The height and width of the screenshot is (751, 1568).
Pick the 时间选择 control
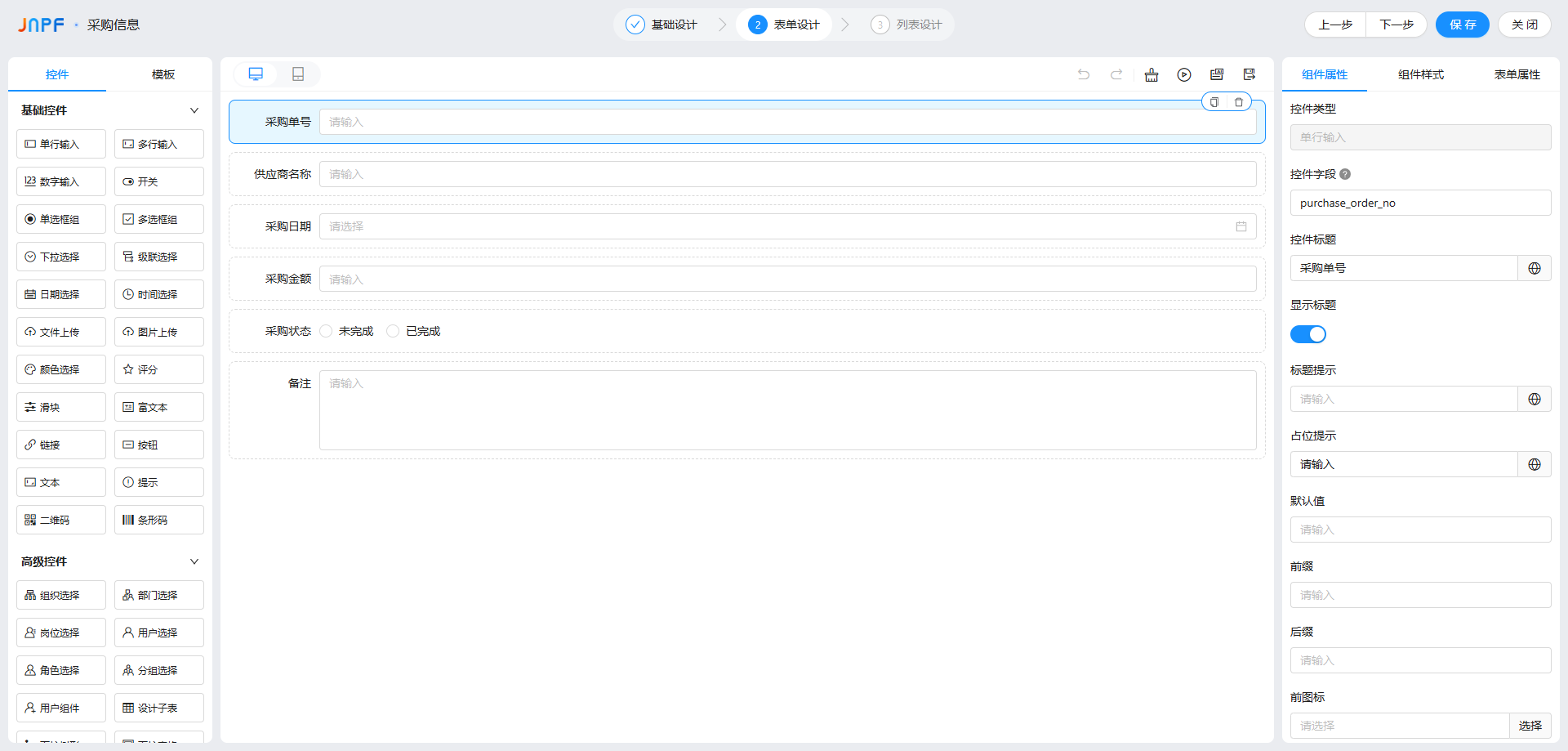click(159, 294)
